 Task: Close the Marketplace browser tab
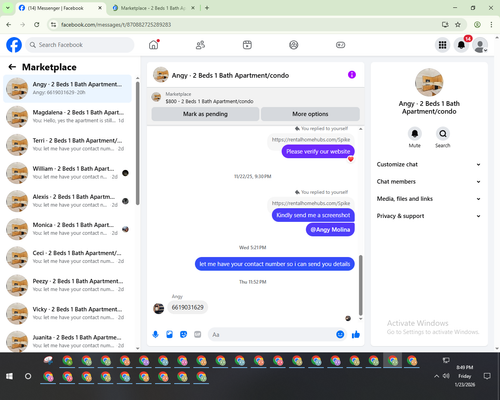tap(193, 8)
